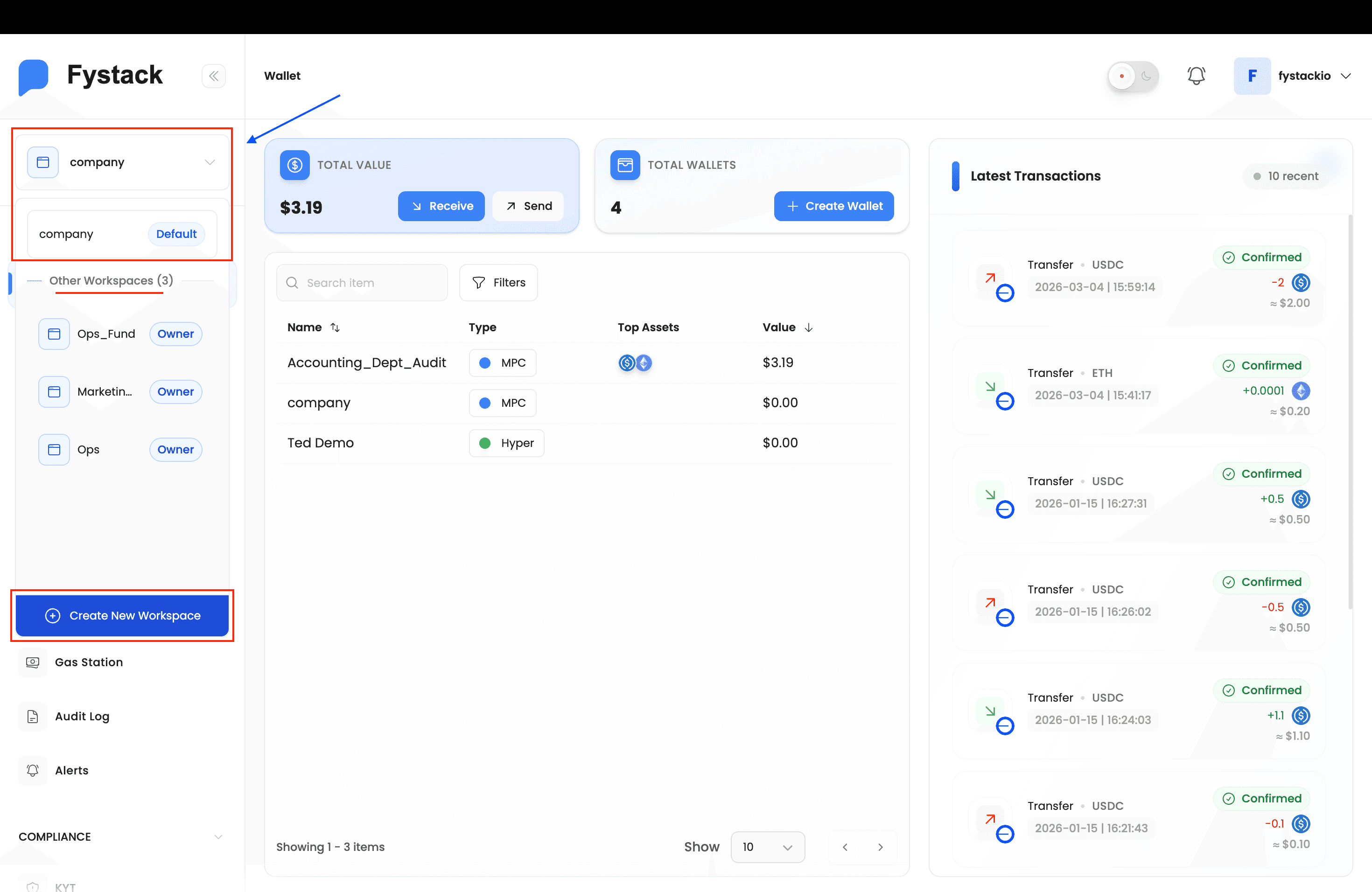Open Gas Station via its card icon
This screenshot has height=892, width=1372.
tap(32, 662)
